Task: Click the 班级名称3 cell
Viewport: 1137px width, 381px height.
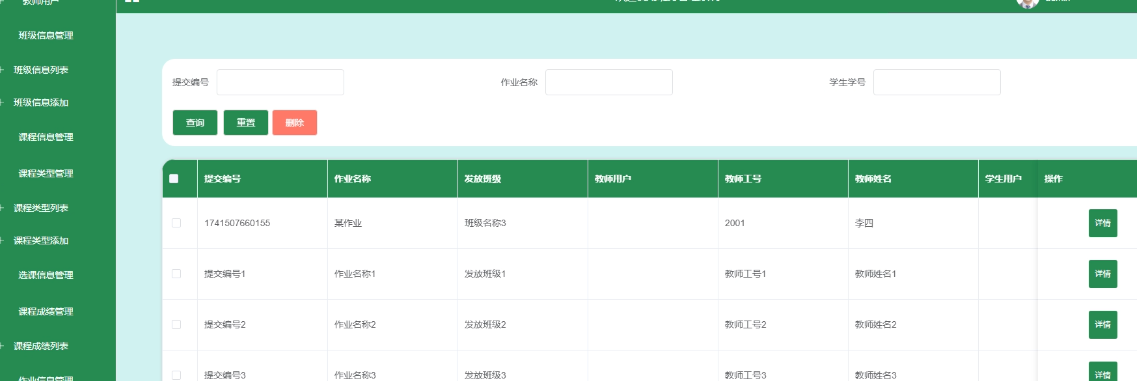Action: click(485, 223)
